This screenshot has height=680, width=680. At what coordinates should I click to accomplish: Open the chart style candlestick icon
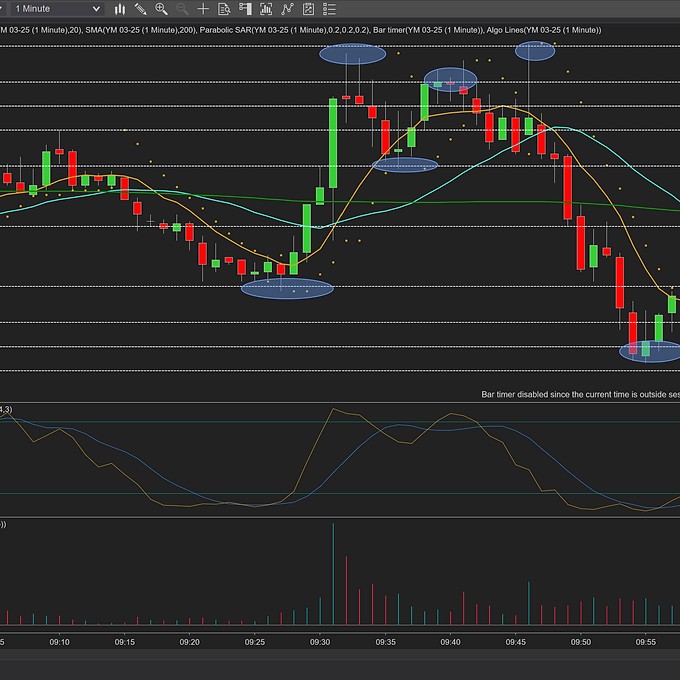tap(120, 9)
